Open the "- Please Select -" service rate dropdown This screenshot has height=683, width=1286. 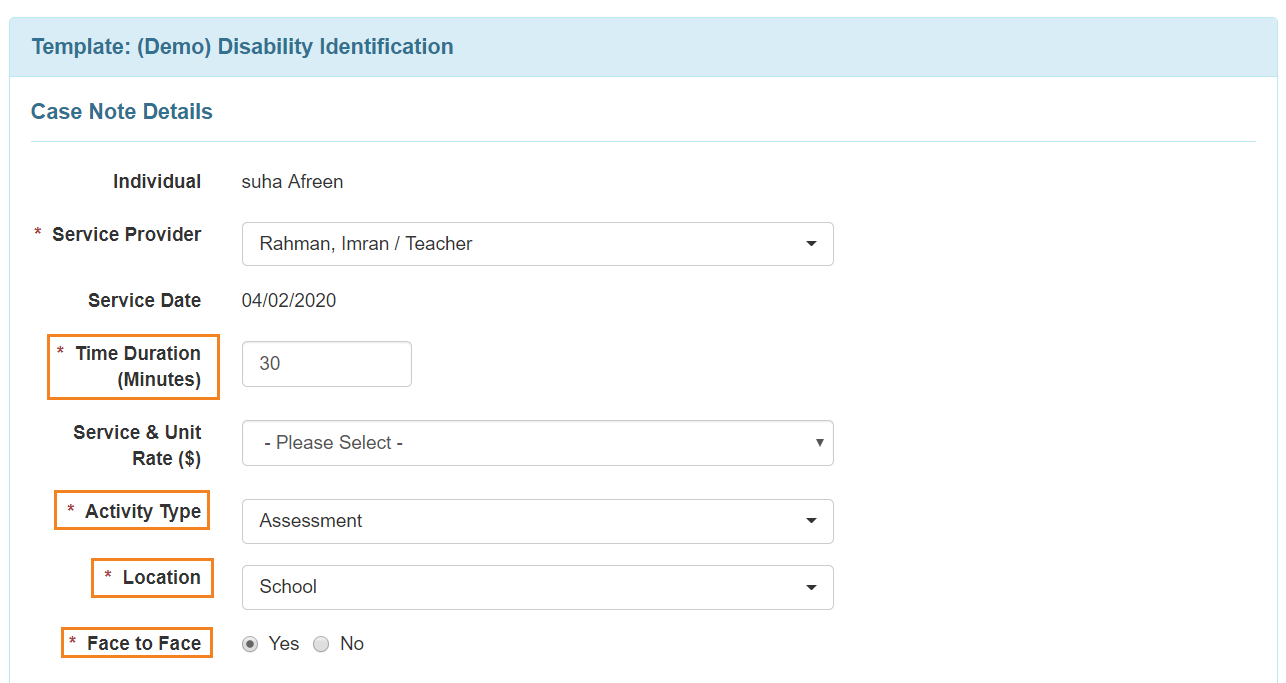pyautogui.click(x=537, y=443)
